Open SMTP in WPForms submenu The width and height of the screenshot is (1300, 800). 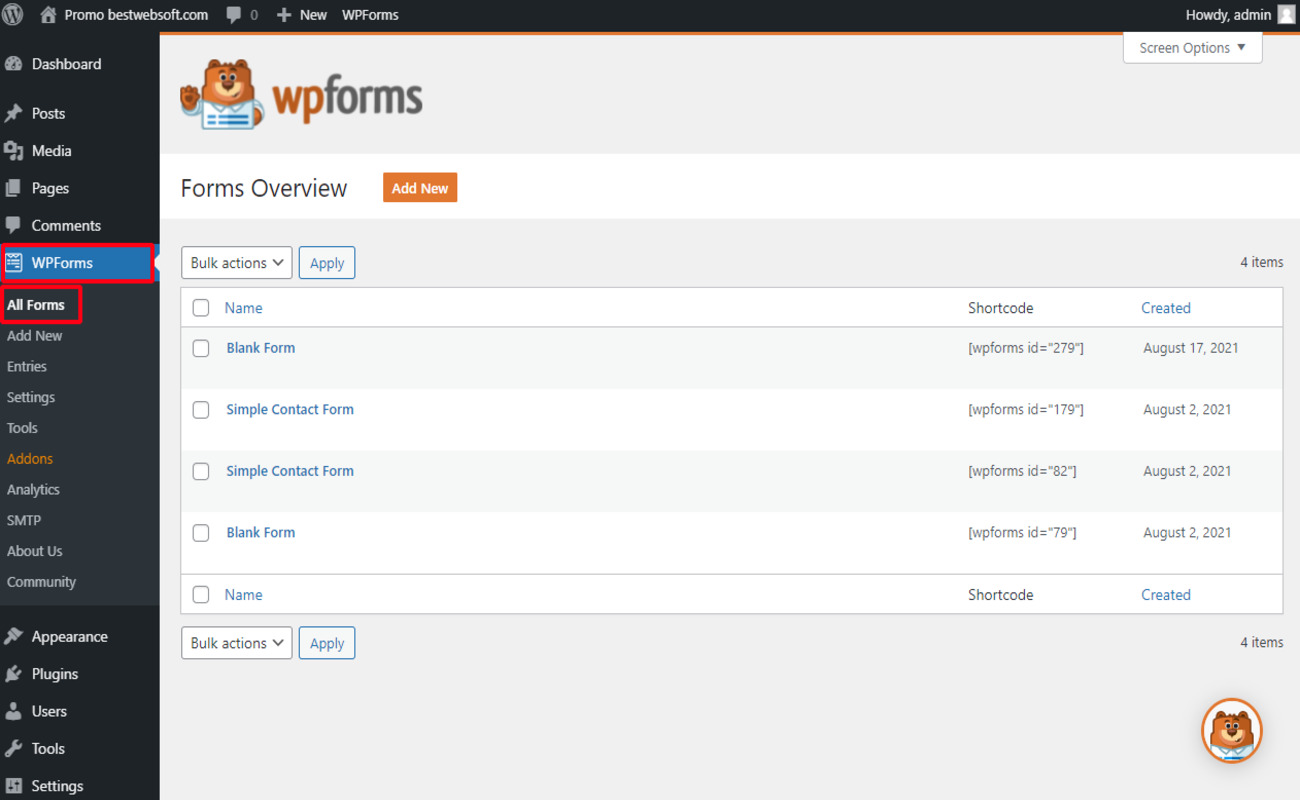24,520
